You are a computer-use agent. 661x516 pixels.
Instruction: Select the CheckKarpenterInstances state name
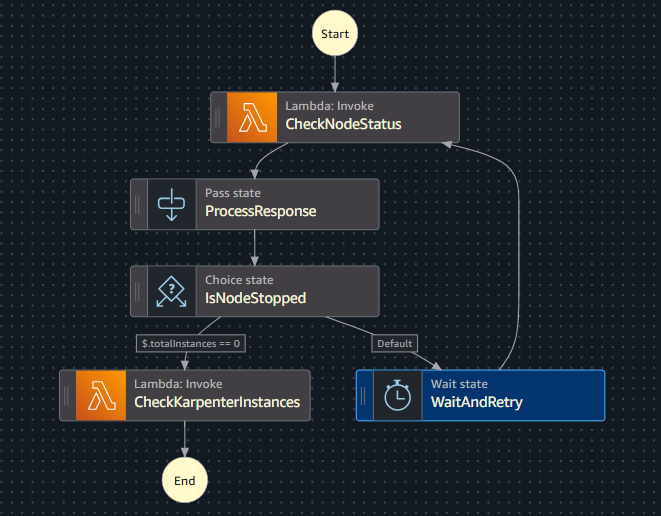(x=217, y=402)
